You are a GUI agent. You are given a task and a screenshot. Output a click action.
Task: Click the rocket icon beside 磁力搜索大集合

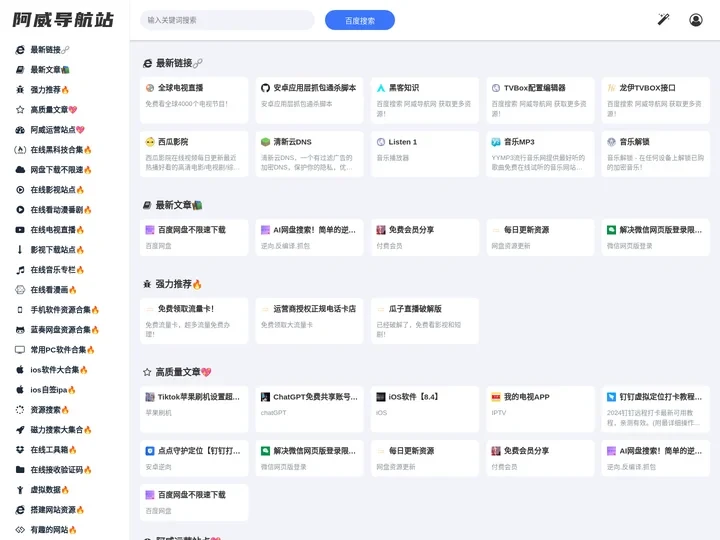point(20,430)
